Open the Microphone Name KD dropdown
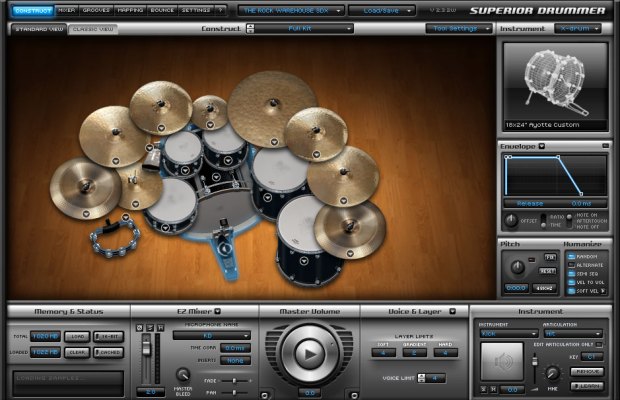Image resolution: width=620 pixels, height=400 pixels. point(212,336)
